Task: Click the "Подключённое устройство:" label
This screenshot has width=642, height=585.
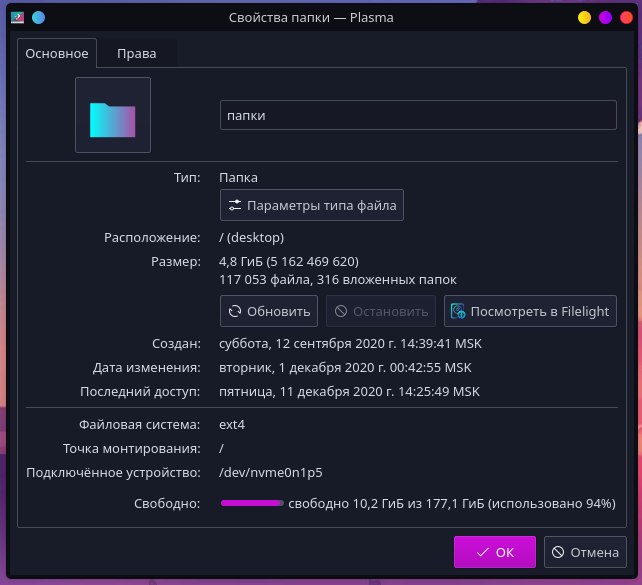Action: pos(113,473)
